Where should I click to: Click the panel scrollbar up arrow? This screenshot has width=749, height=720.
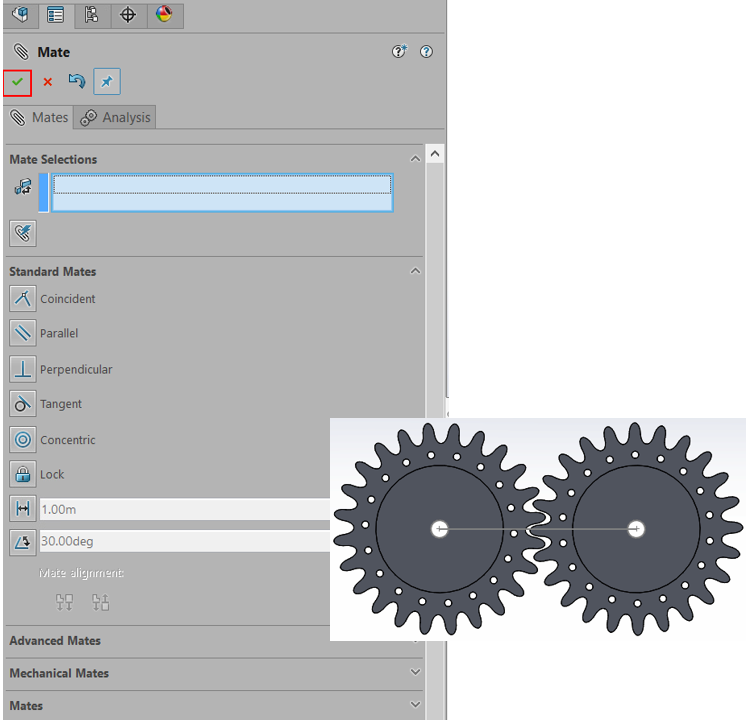pyautogui.click(x=435, y=153)
